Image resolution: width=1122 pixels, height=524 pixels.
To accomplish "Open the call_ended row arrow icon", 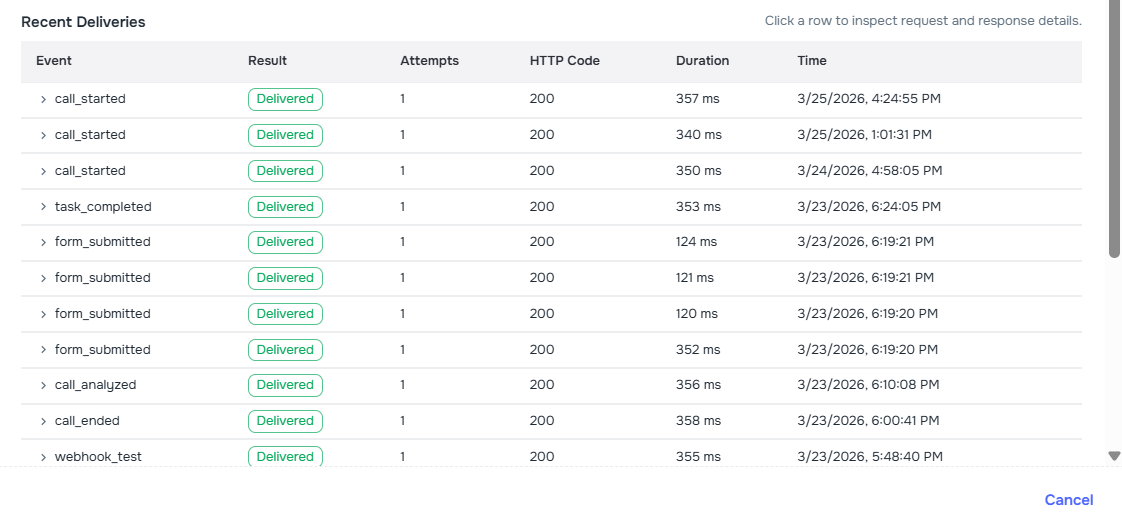I will (43, 421).
